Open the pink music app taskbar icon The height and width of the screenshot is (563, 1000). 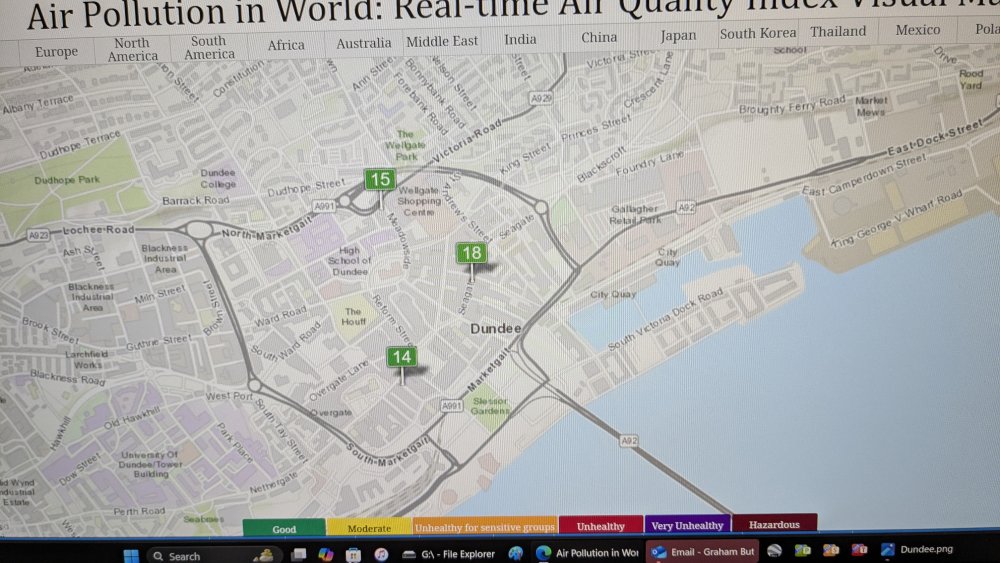(x=381, y=554)
